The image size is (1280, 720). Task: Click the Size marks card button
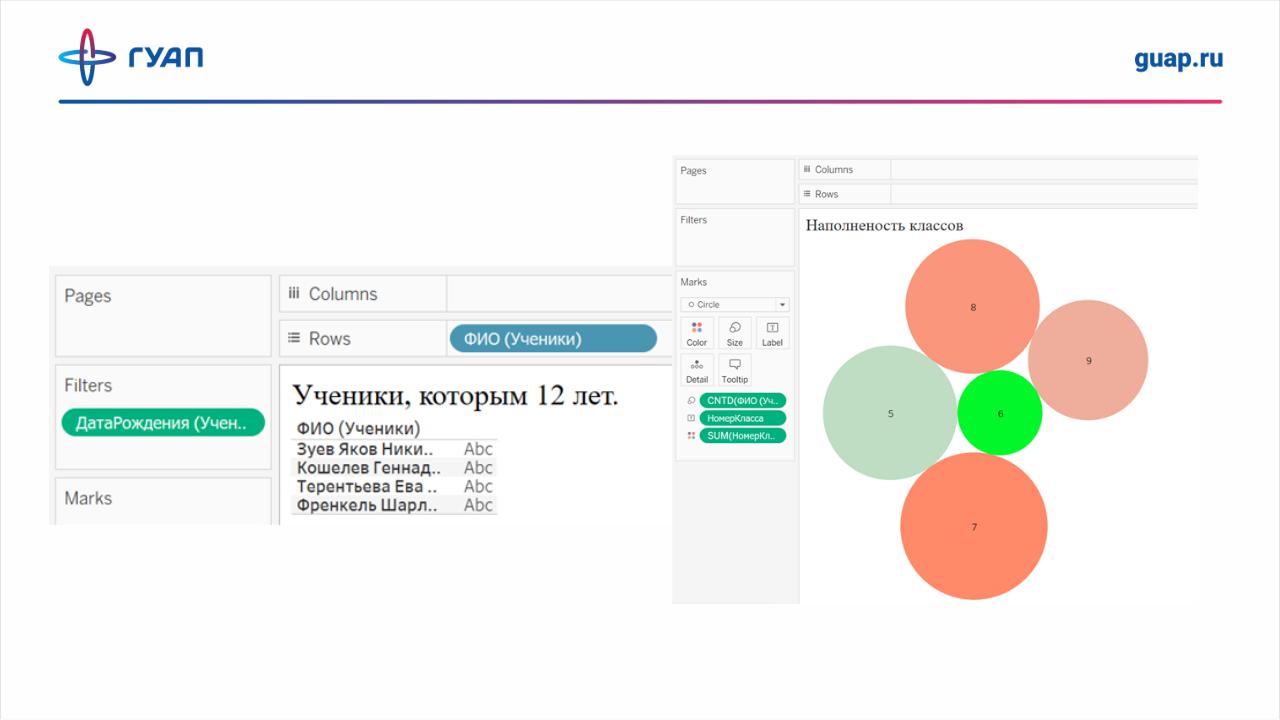(734, 333)
